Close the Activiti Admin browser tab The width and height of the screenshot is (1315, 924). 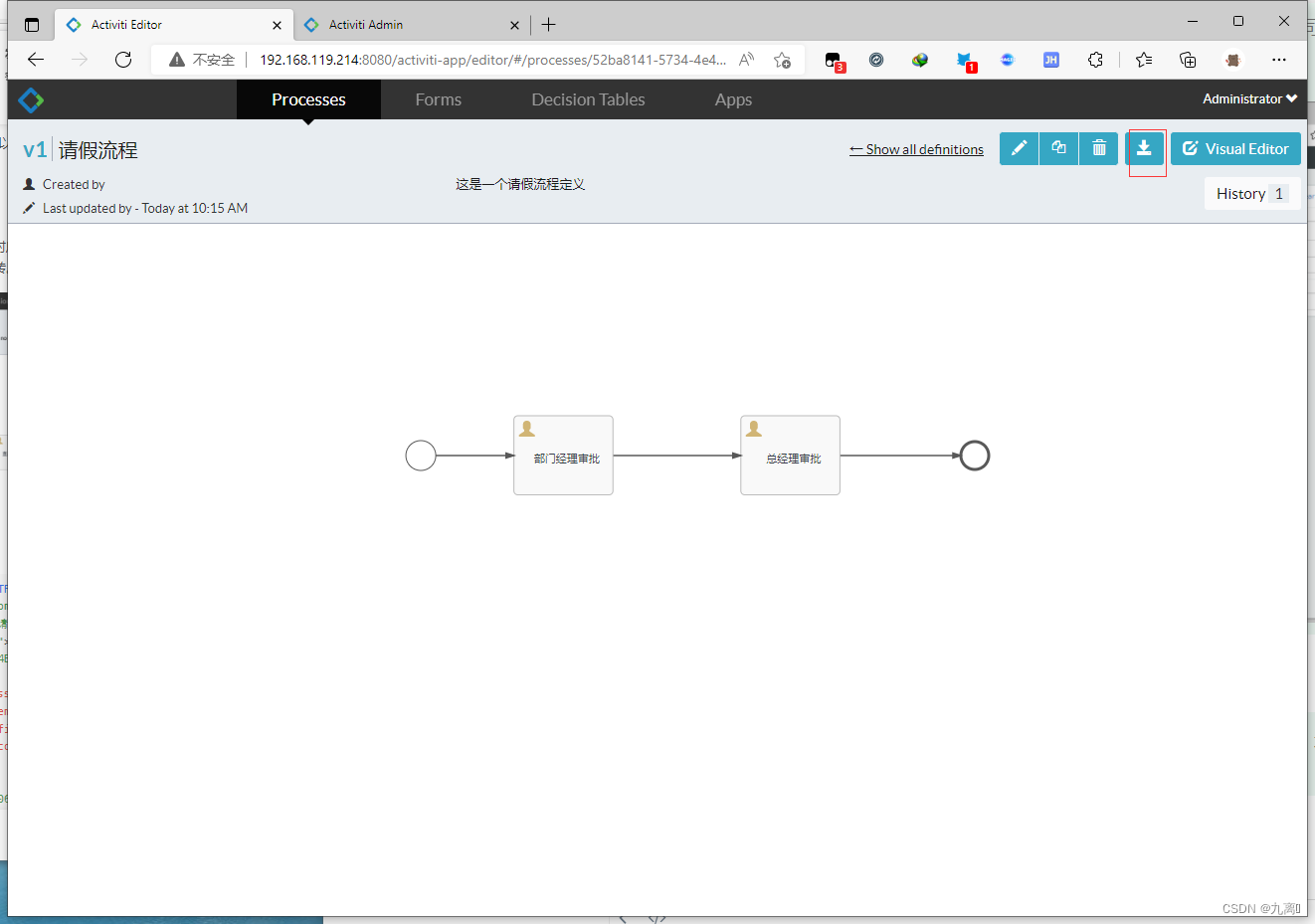[x=514, y=25]
